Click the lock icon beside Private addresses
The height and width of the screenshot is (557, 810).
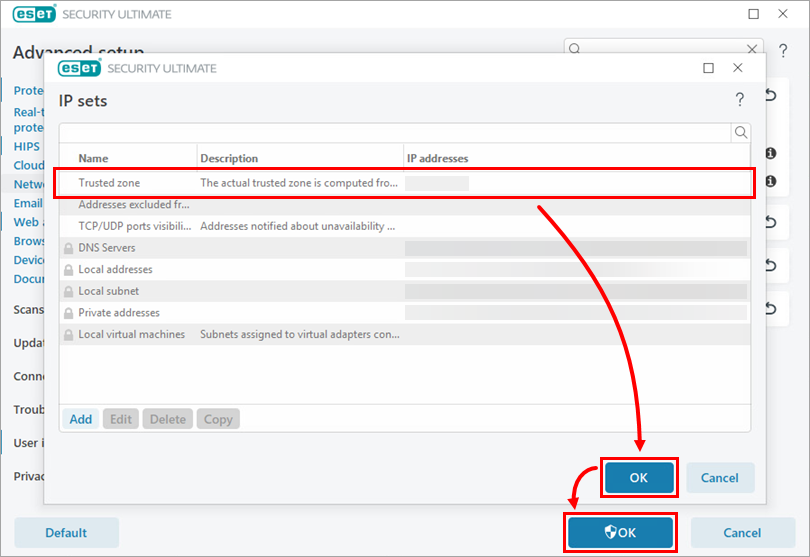[x=69, y=314]
